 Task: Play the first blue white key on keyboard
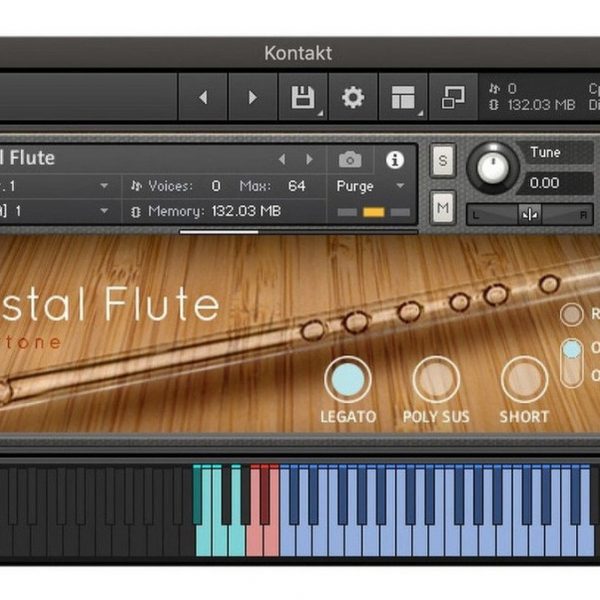click(x=288, y=540)
